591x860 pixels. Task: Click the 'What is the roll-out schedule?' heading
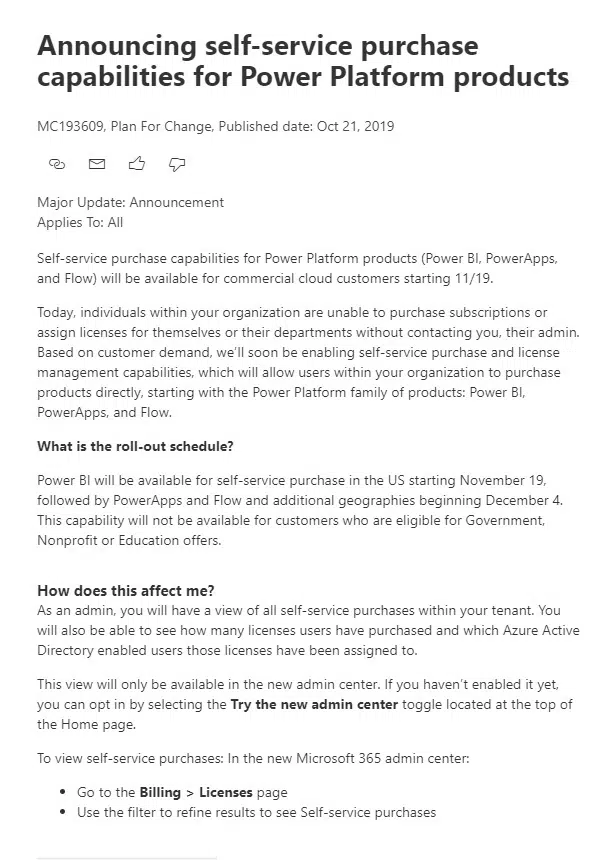click(135, 446)
